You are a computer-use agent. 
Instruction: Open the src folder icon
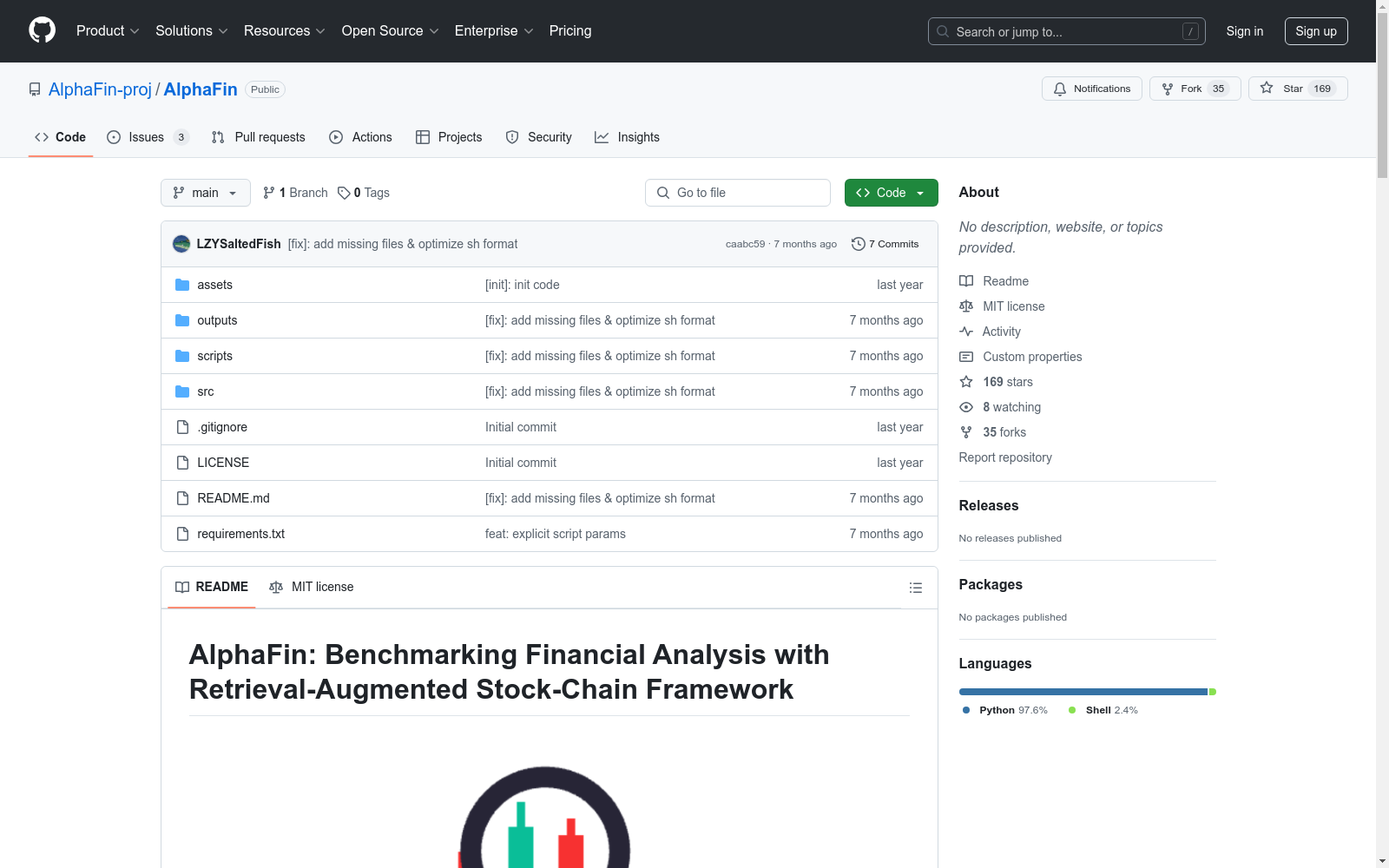[x=182, y=391]
